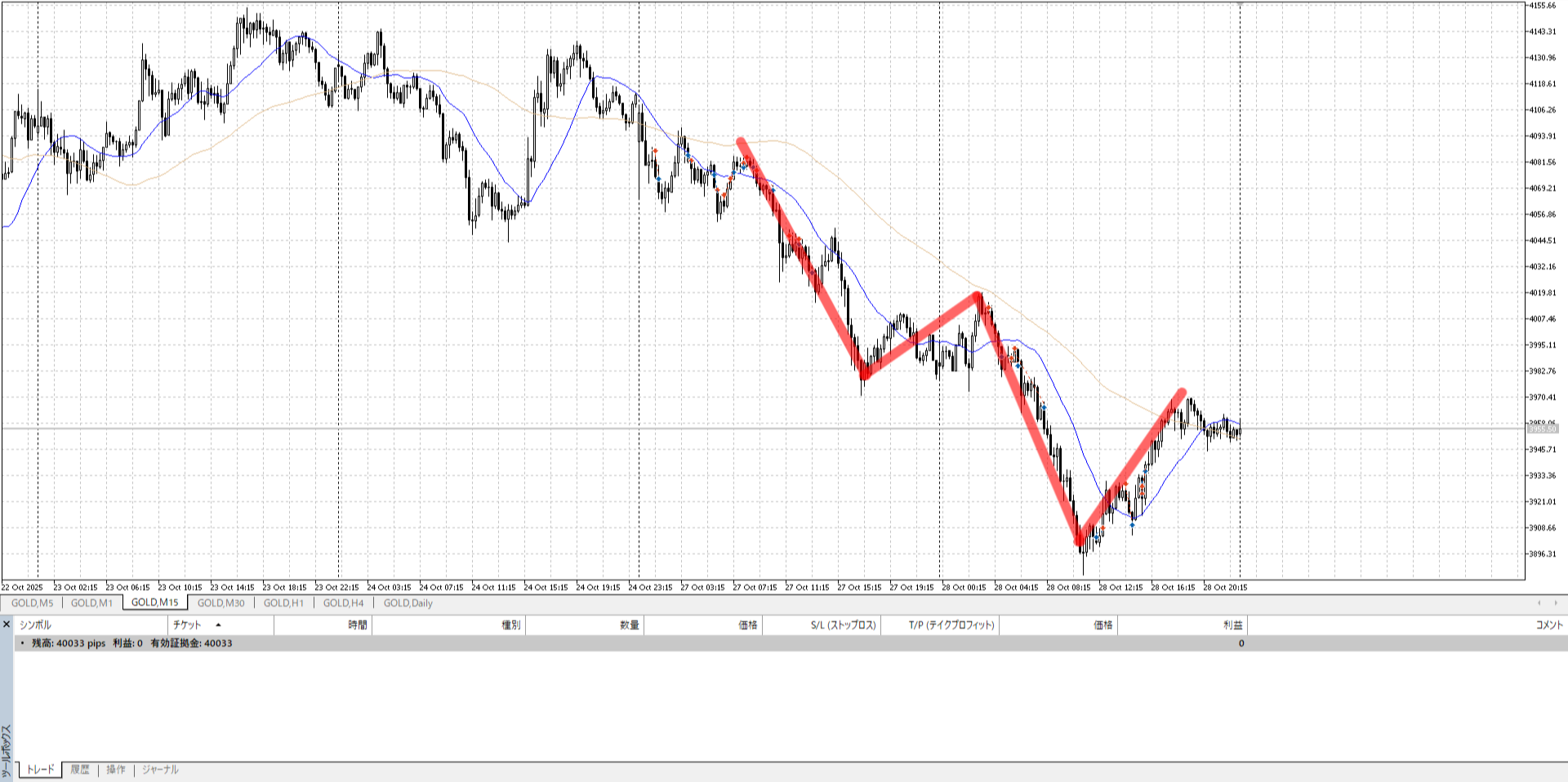Click the T/P (テイクプロフィット) column header

tap(951, 625)
